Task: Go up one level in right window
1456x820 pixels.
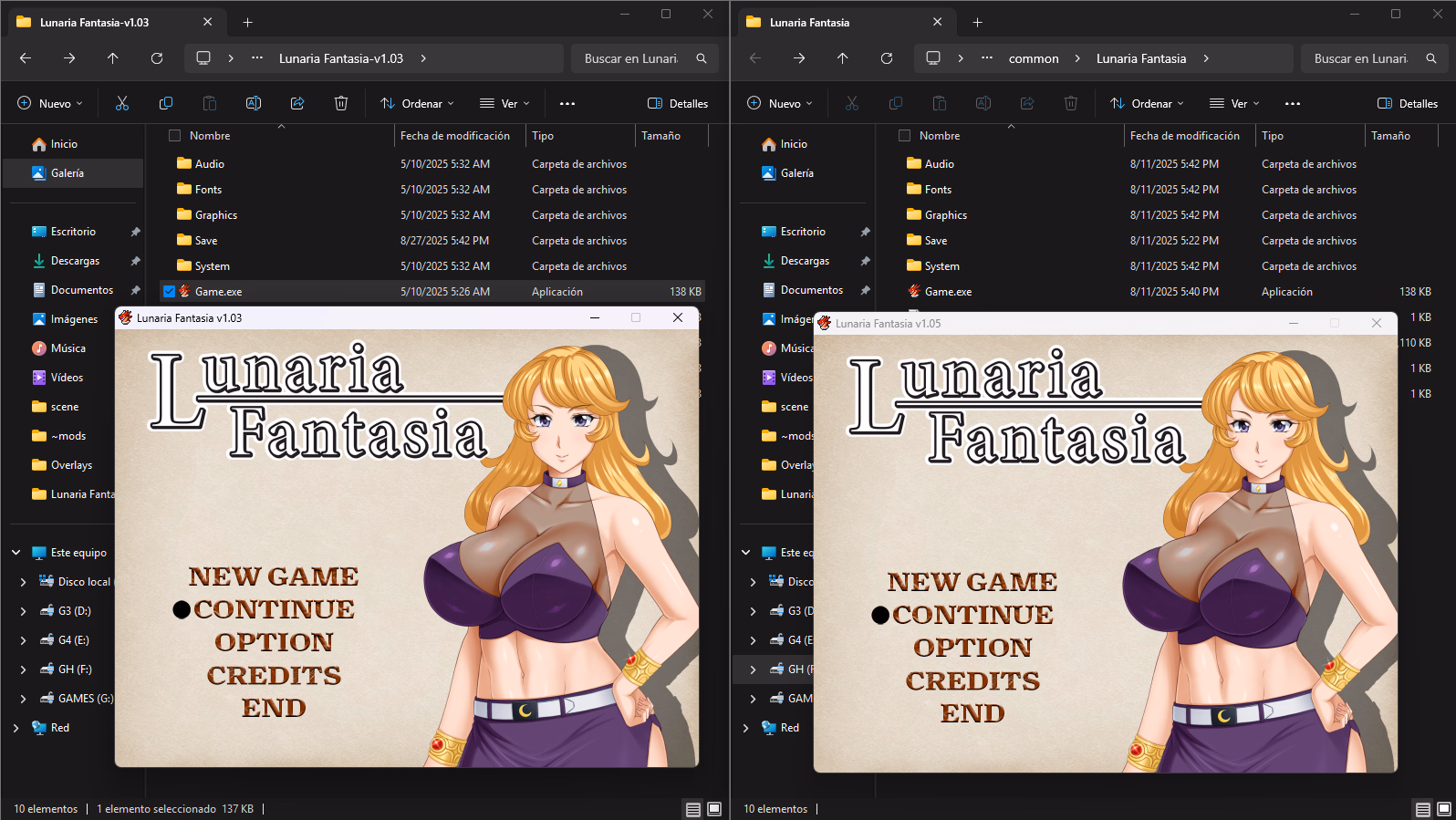Action: click(x=842, y=58)
